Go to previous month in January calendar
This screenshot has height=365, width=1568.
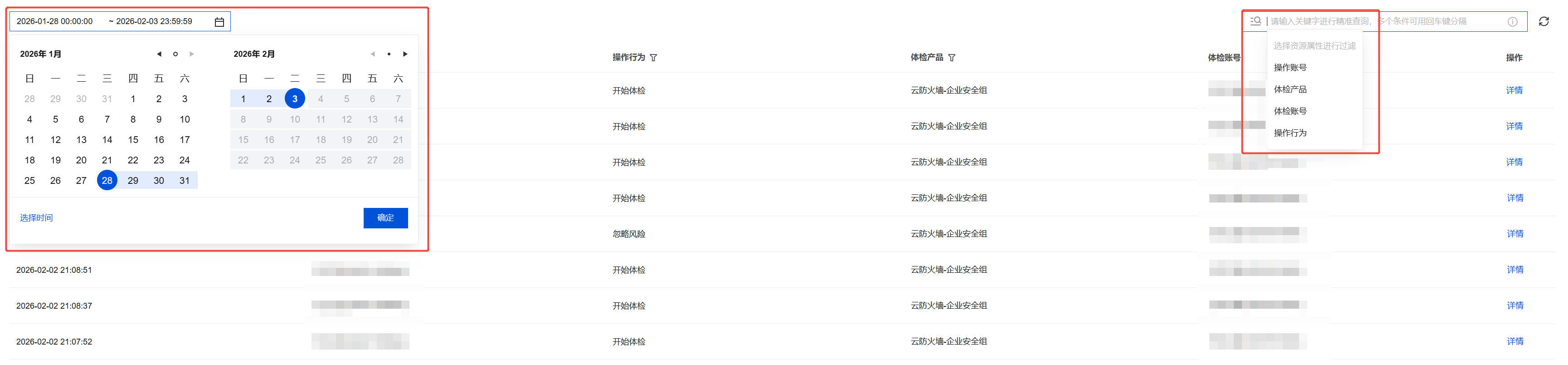point(159,54)
